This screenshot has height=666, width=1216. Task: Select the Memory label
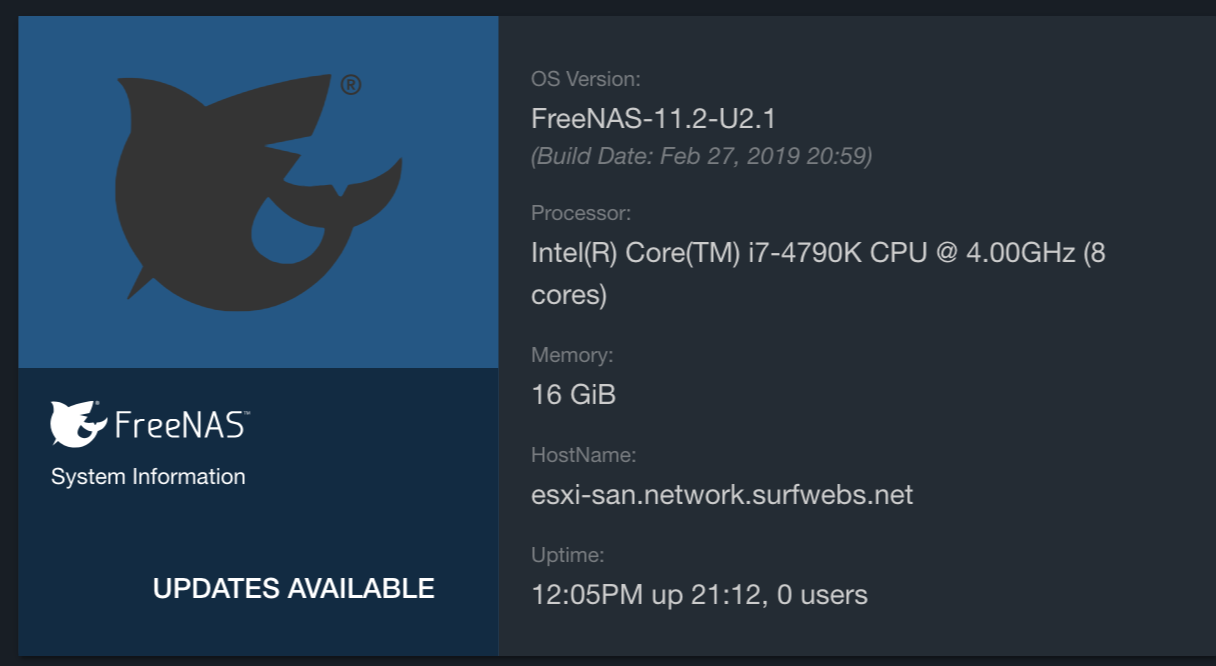[x=572, y=355]
